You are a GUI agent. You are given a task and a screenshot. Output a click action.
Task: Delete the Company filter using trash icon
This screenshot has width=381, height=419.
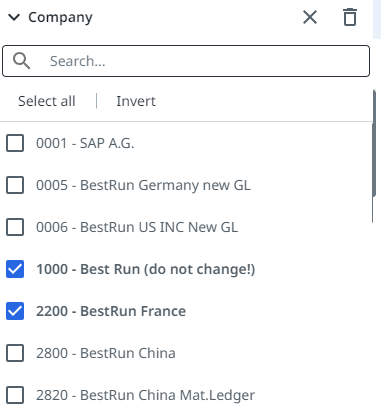pyautogui.click(x=350, y=17)
